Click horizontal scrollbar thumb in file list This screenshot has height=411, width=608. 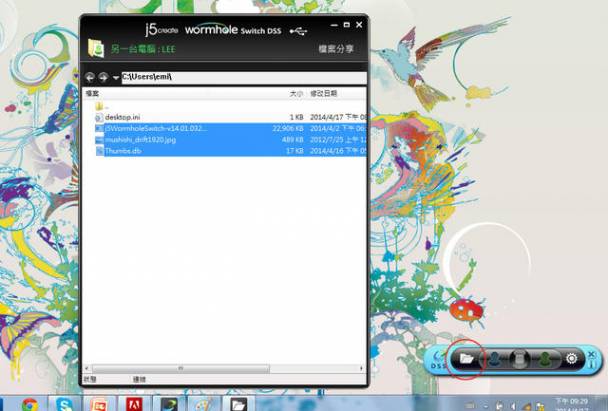pos(181,368)
